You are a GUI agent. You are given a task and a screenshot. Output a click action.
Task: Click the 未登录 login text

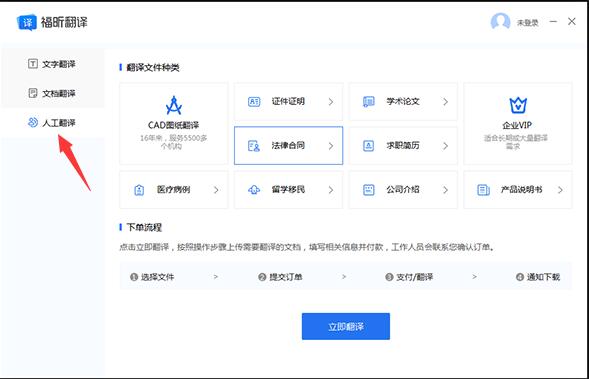point(527,23)
